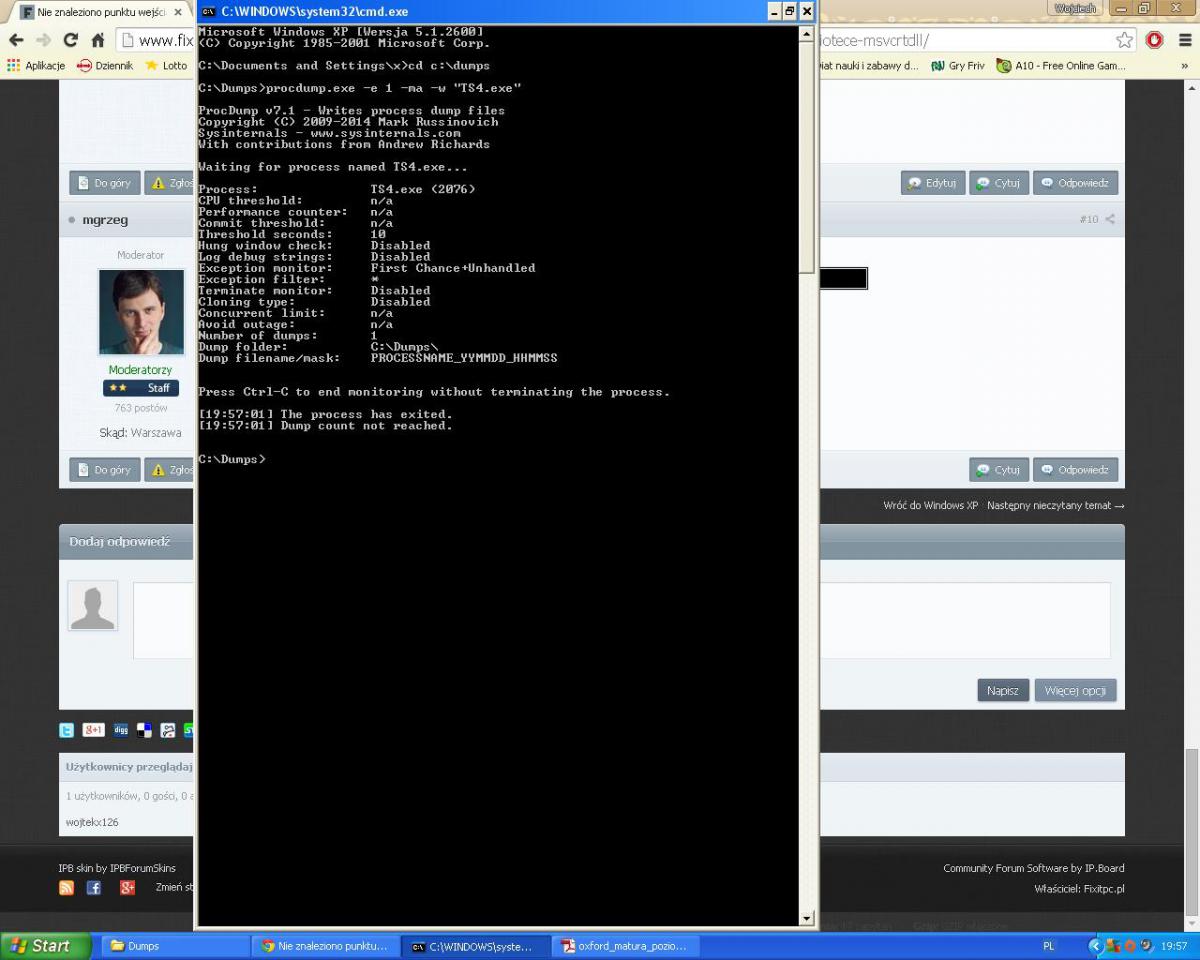The image size is (1200, 960).
Task: Close the Nie znaleziono punktu wejścia tab
Action: (178, 12)
